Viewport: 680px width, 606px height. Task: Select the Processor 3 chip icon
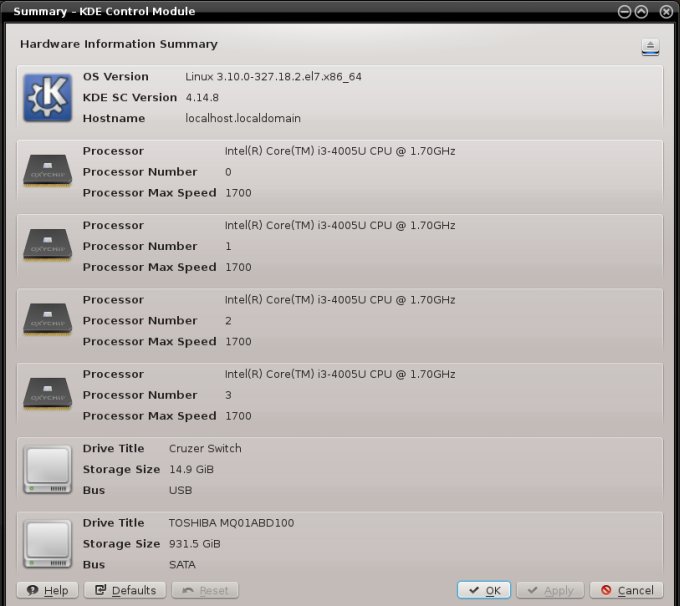point(47,394)
